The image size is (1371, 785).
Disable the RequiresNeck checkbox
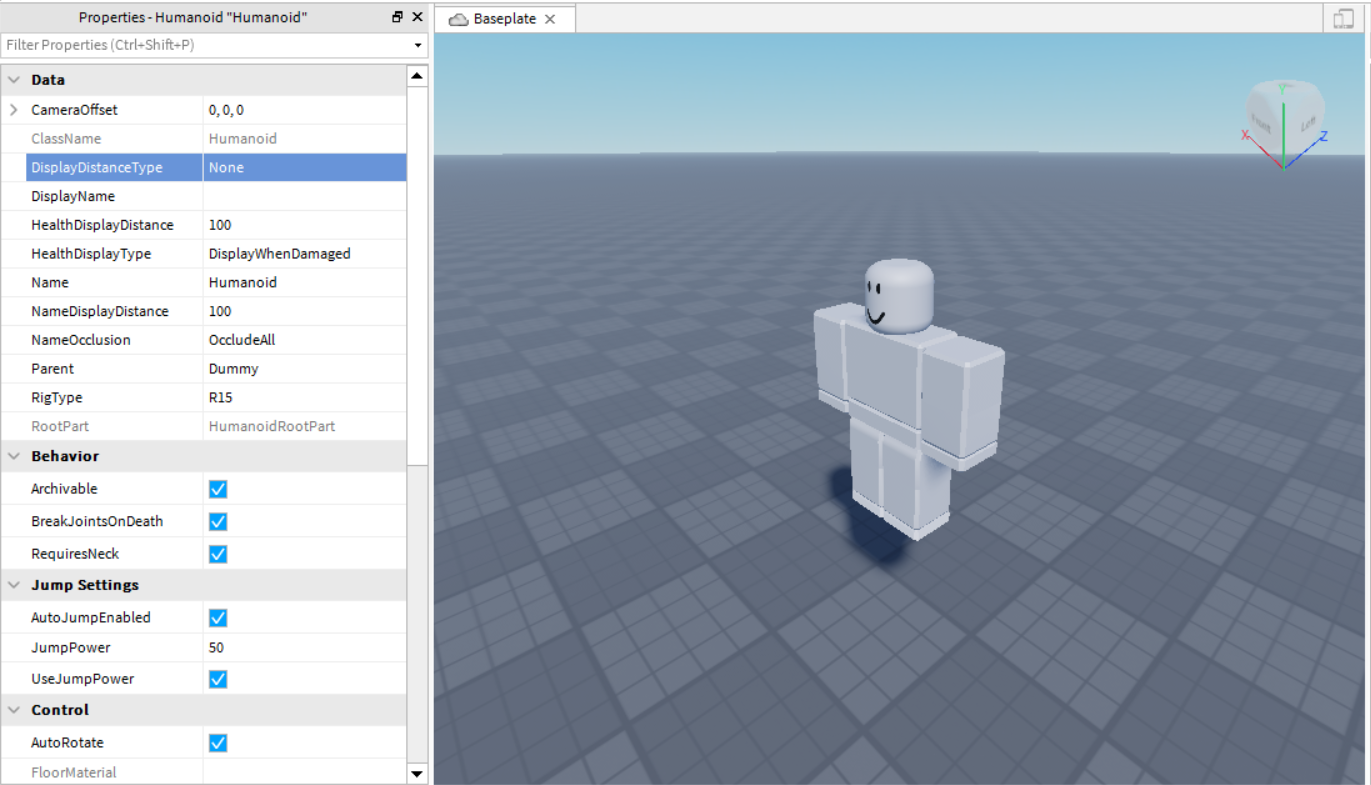tap(218, 554)
